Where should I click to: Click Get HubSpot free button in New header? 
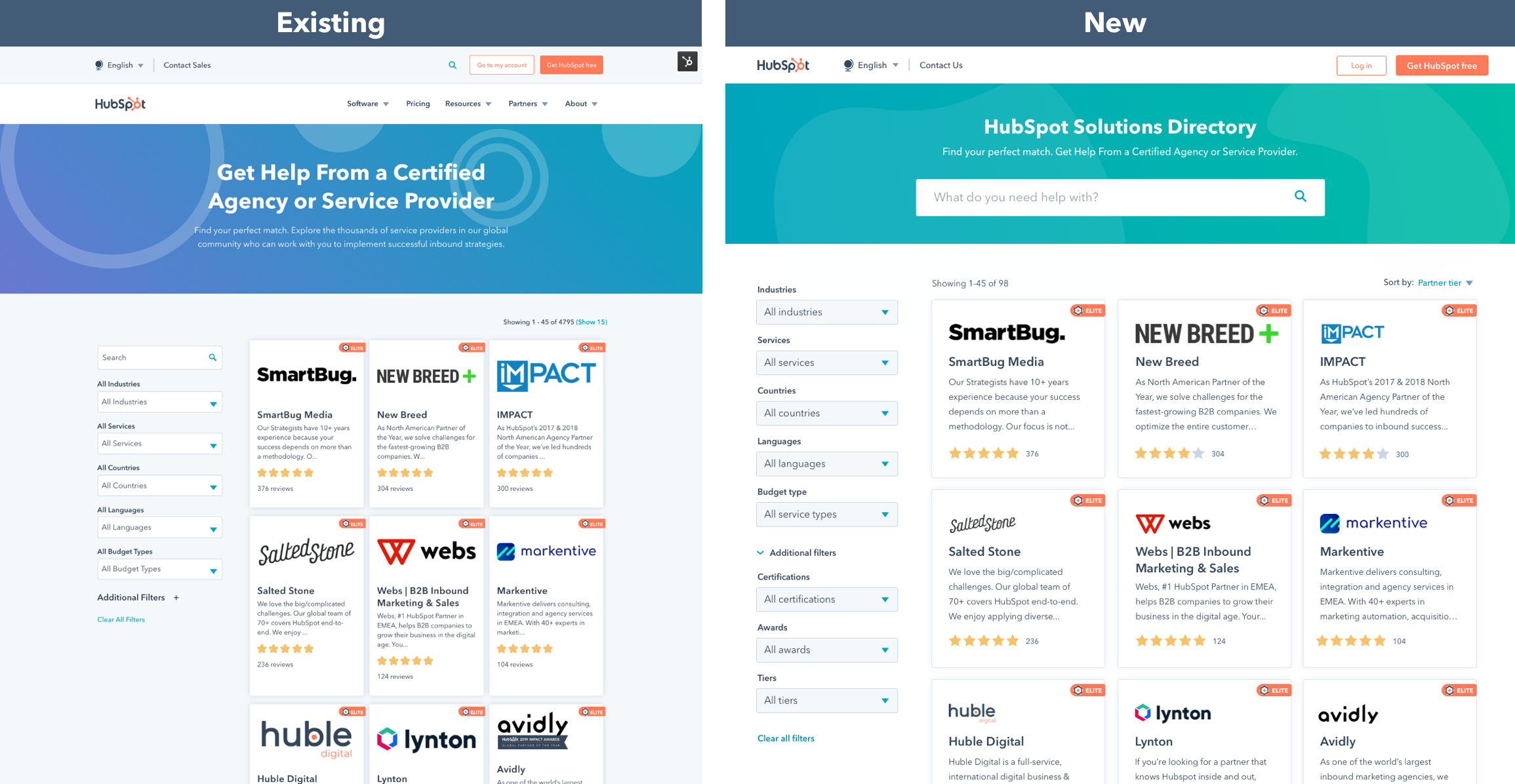coord(1442,66)
